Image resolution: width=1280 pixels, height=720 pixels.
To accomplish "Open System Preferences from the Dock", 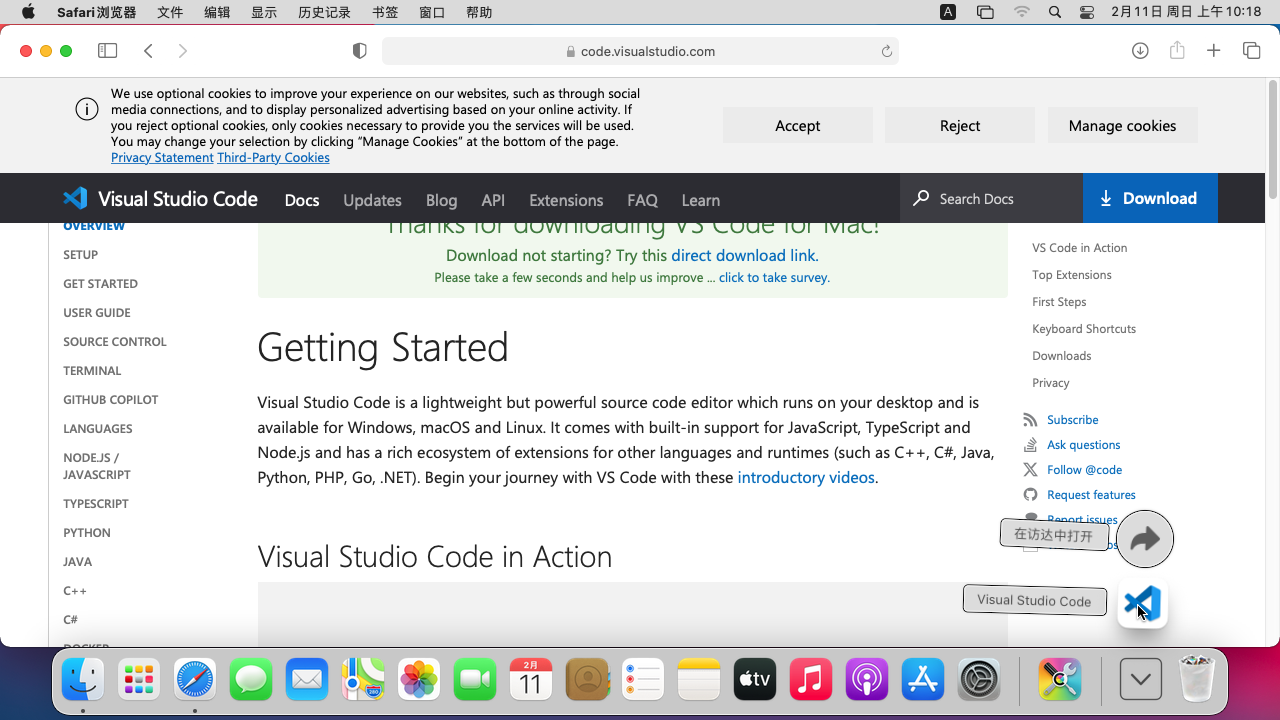I will click(x=979, y=681).
